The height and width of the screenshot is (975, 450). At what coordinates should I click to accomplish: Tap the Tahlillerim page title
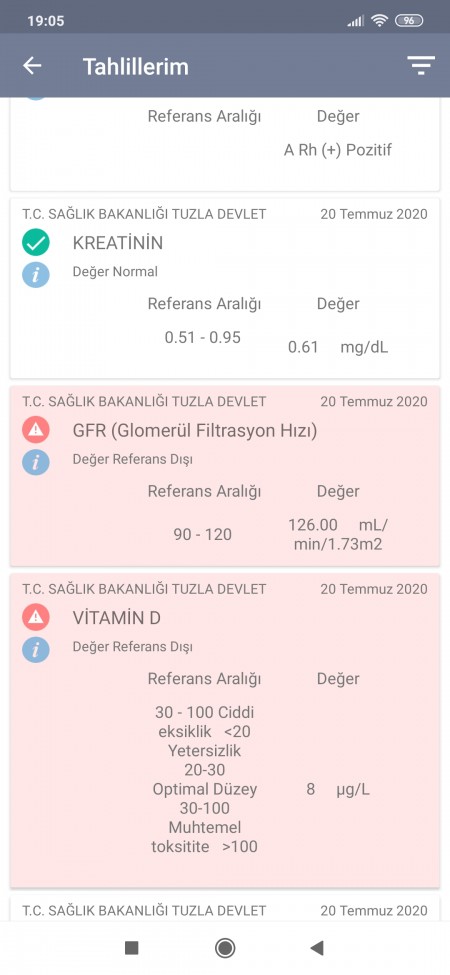135,67
